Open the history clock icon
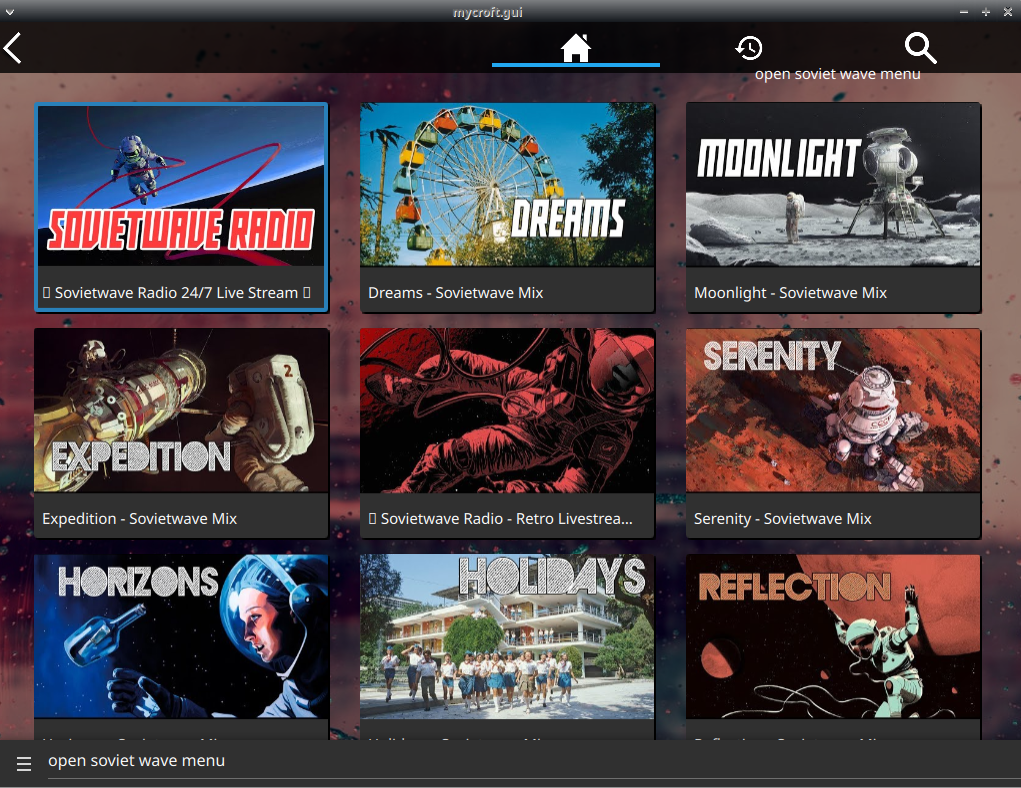Screen dimensions: 1021x788 pos(749,48)
